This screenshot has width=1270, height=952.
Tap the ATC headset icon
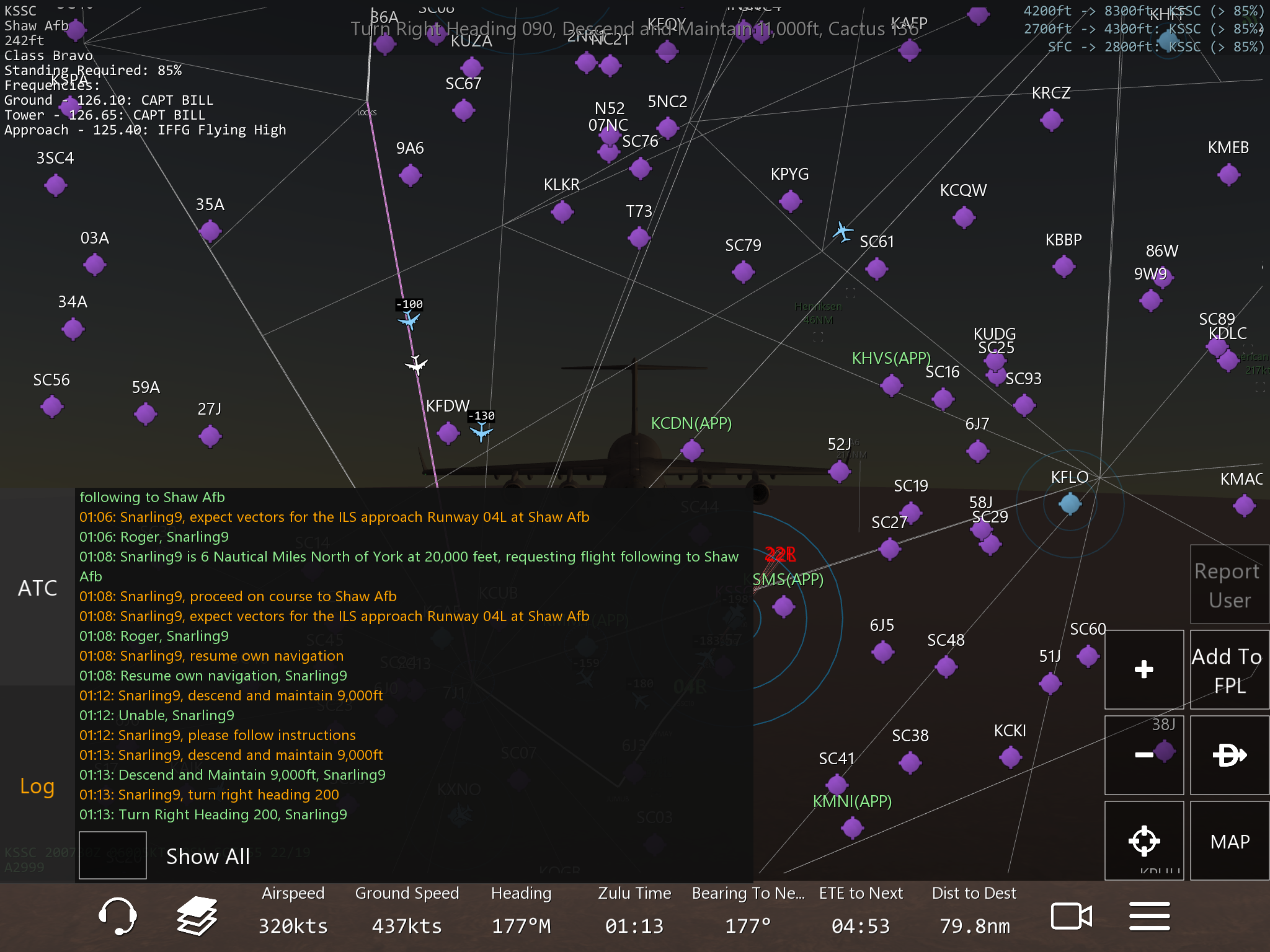(117, 916)
